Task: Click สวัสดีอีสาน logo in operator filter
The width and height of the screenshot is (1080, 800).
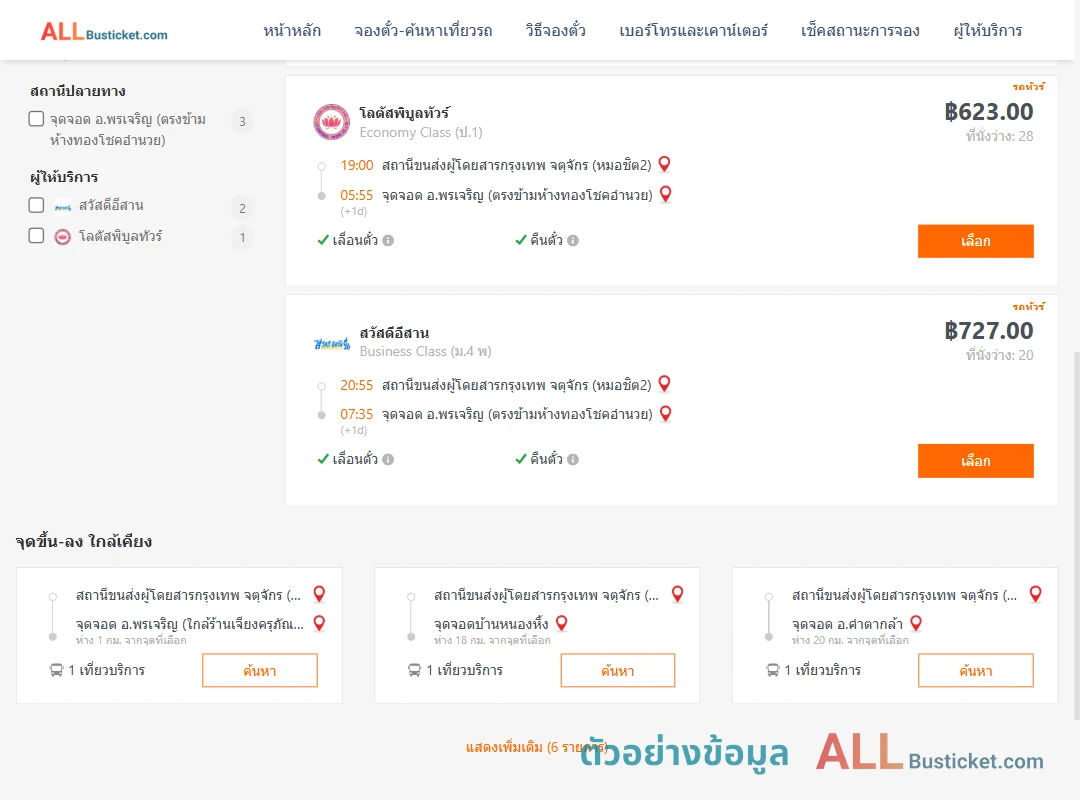Action: (63, 207)
